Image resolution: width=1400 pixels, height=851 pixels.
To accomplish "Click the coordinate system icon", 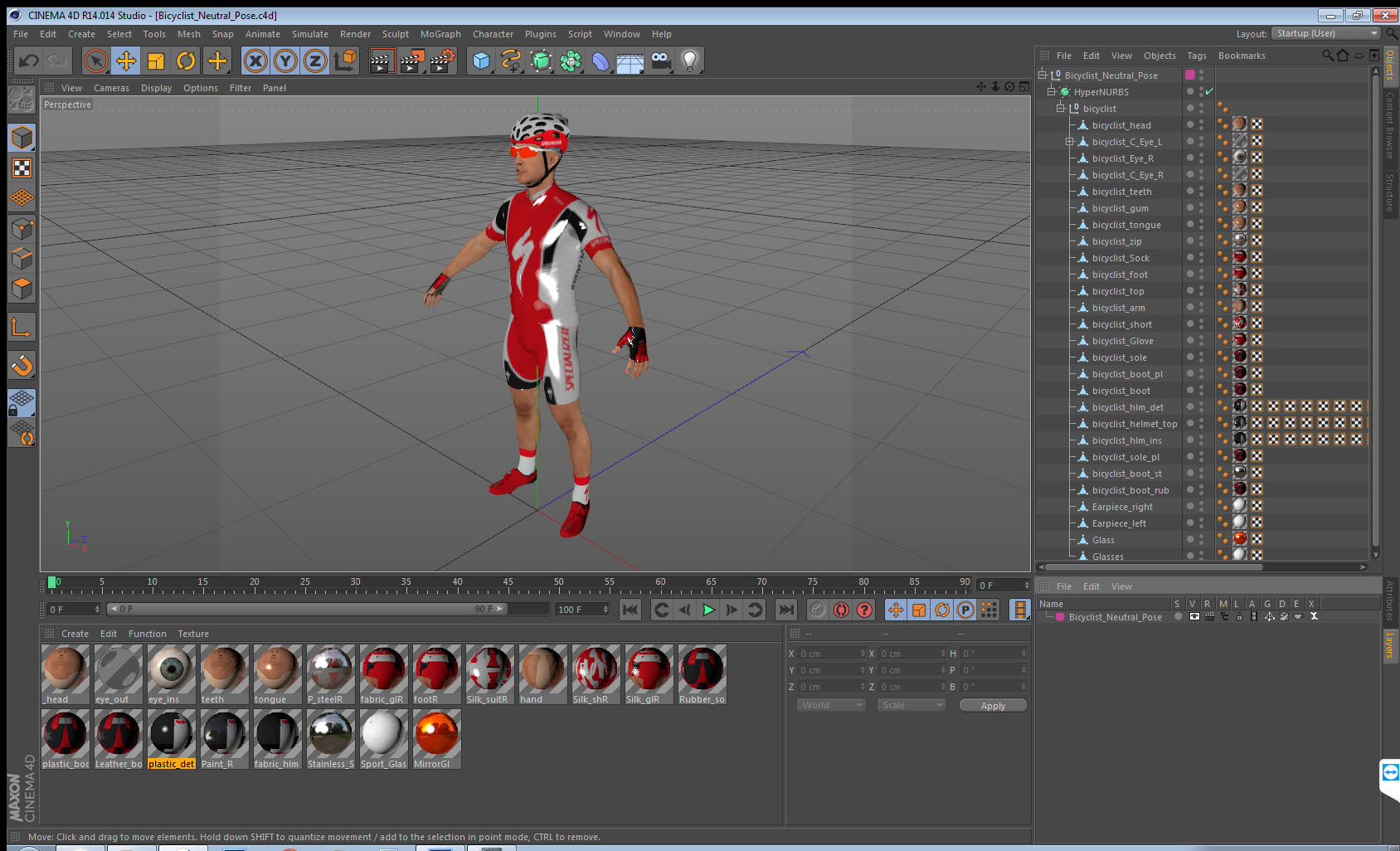I will coord(345,61).
